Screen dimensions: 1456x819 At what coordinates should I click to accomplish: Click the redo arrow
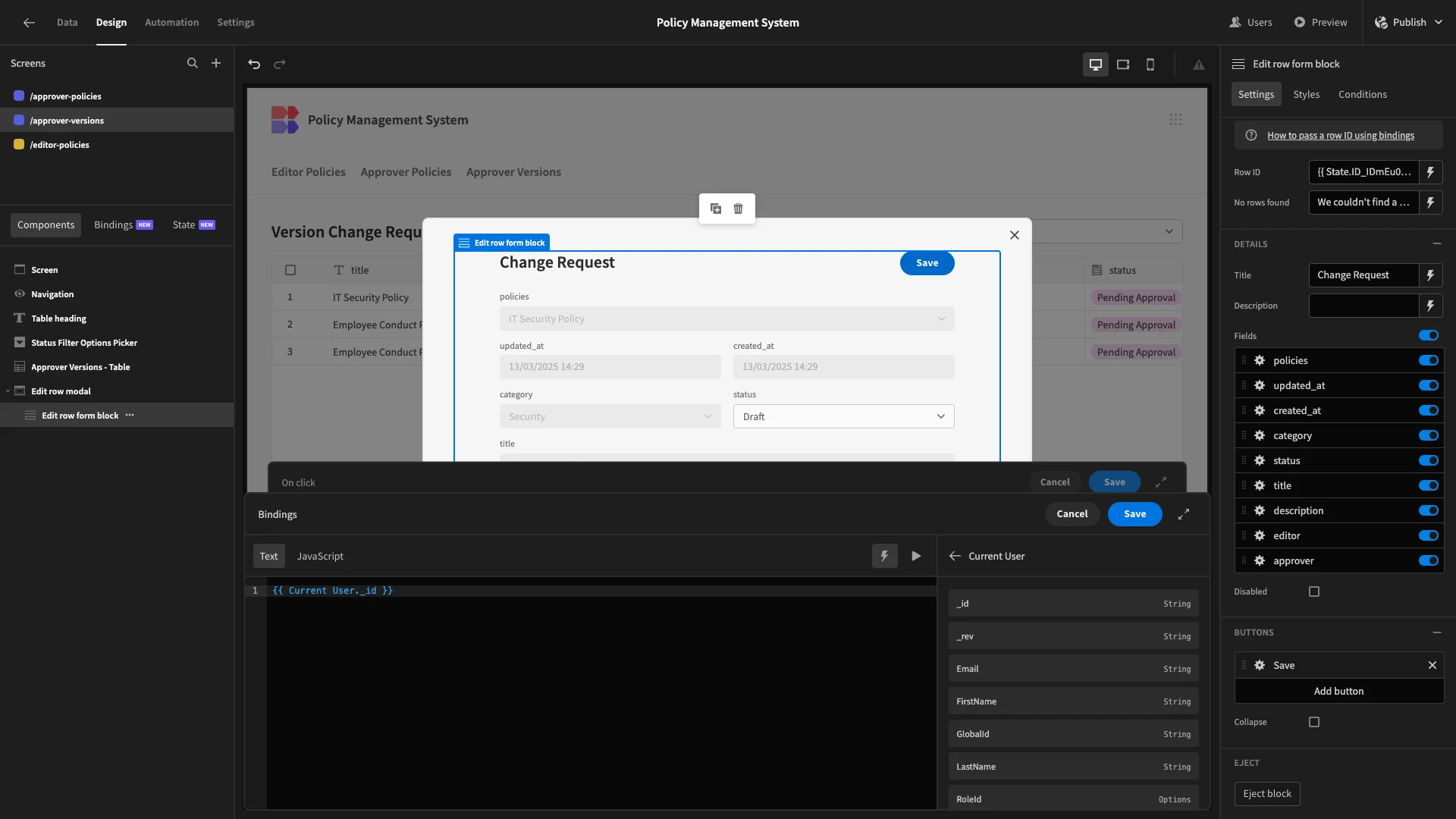coord(280,64)
